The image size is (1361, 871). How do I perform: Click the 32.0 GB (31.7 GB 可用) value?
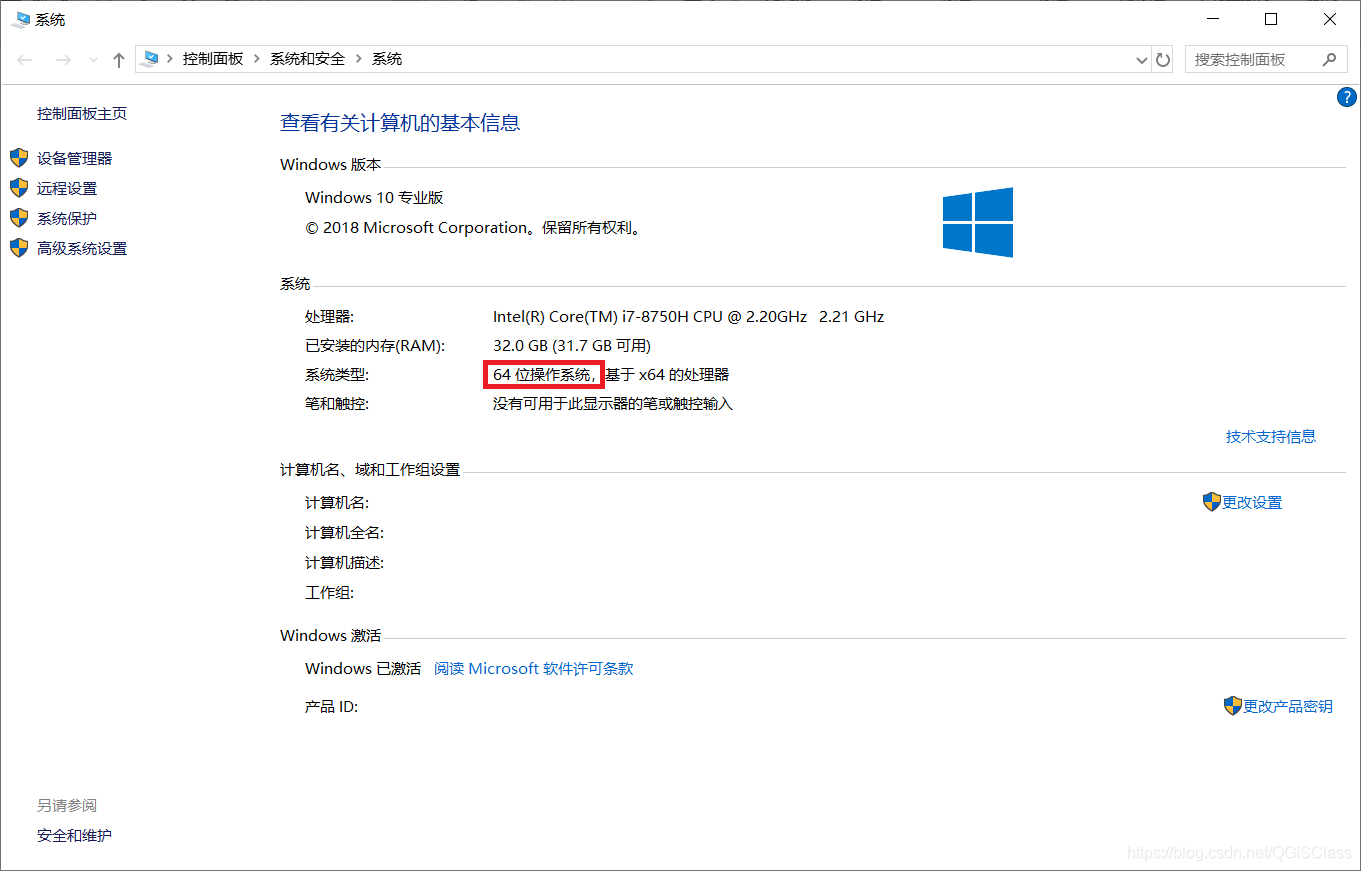[572, 345]
